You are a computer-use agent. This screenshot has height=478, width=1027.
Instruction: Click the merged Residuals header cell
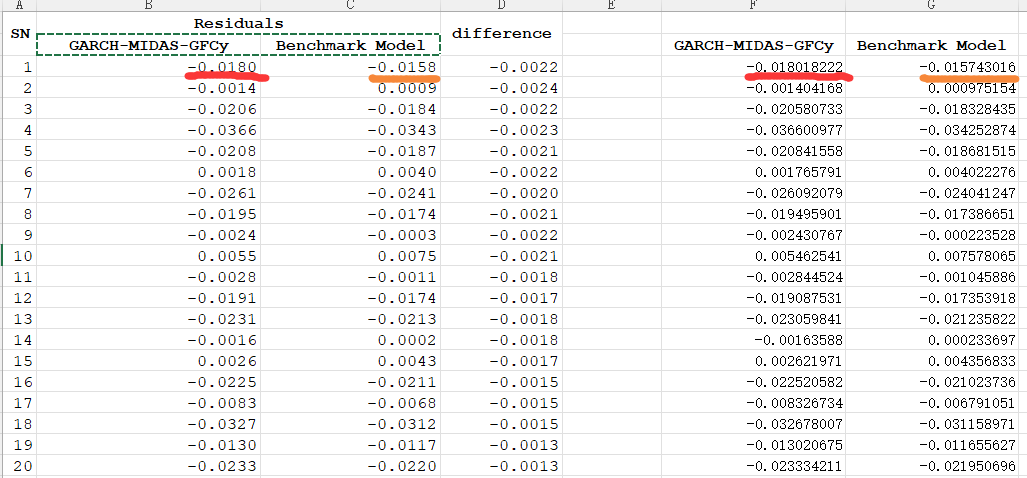(x=238, y=22)
